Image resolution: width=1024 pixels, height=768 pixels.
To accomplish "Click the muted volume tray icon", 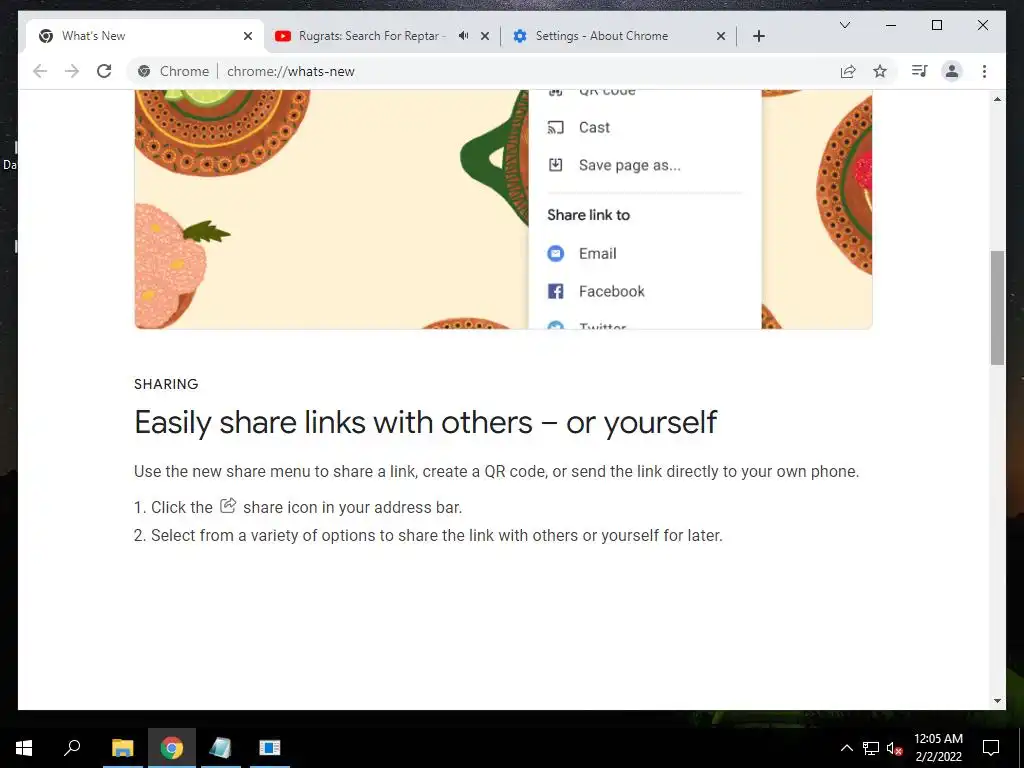I will coord(894,748).
